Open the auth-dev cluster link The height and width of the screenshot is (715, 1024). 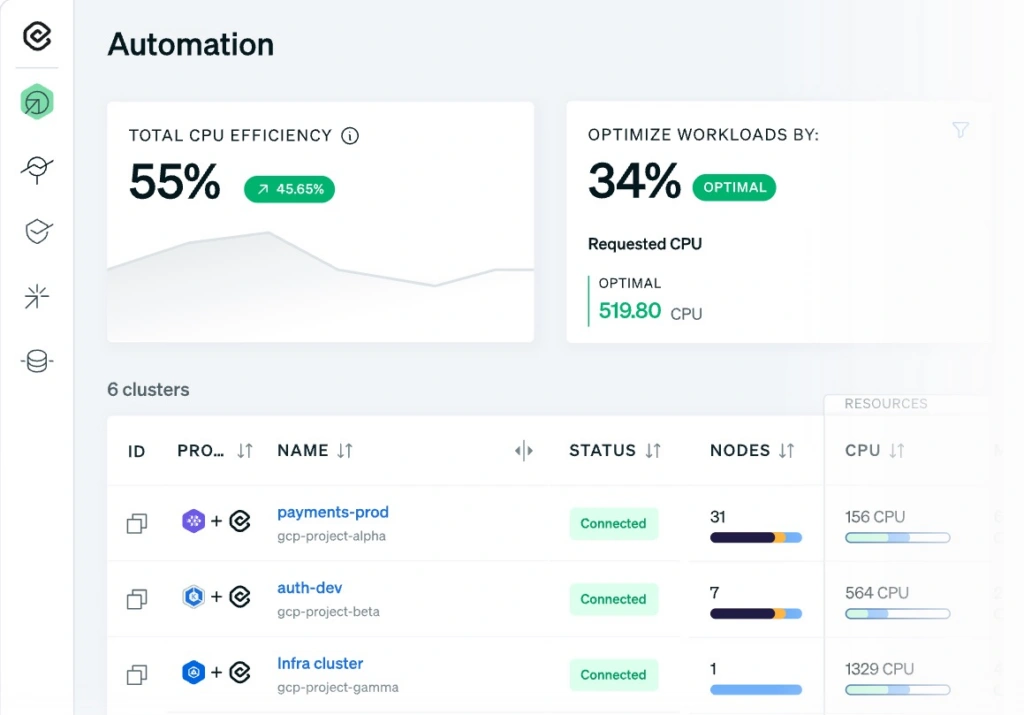[x=309, y=588]
